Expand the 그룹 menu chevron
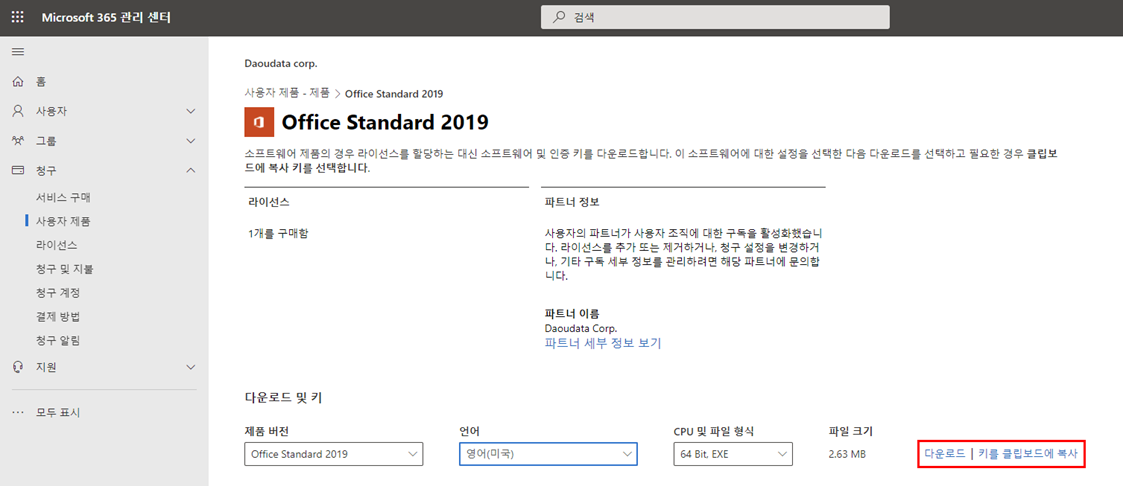 [x=191, y=141]
